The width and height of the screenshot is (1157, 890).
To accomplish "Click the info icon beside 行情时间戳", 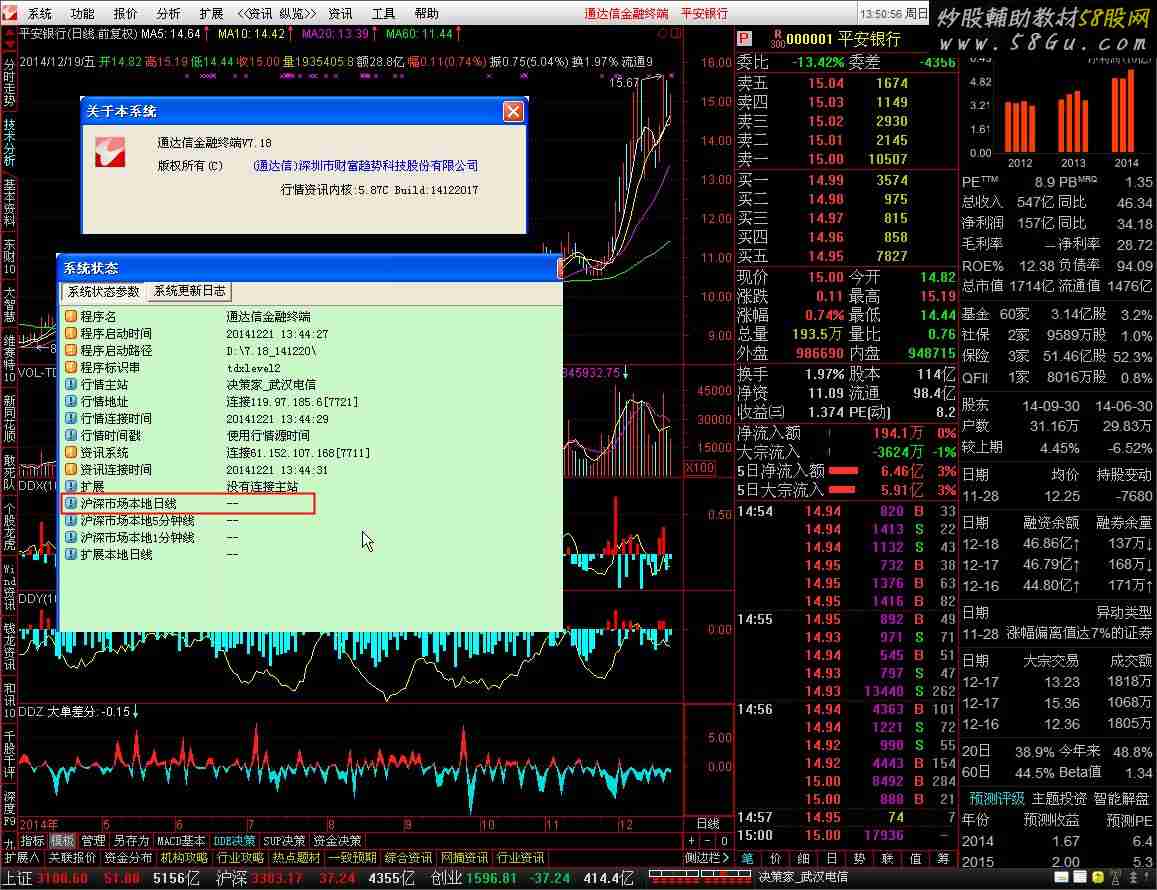I will (x=71, y=435).
